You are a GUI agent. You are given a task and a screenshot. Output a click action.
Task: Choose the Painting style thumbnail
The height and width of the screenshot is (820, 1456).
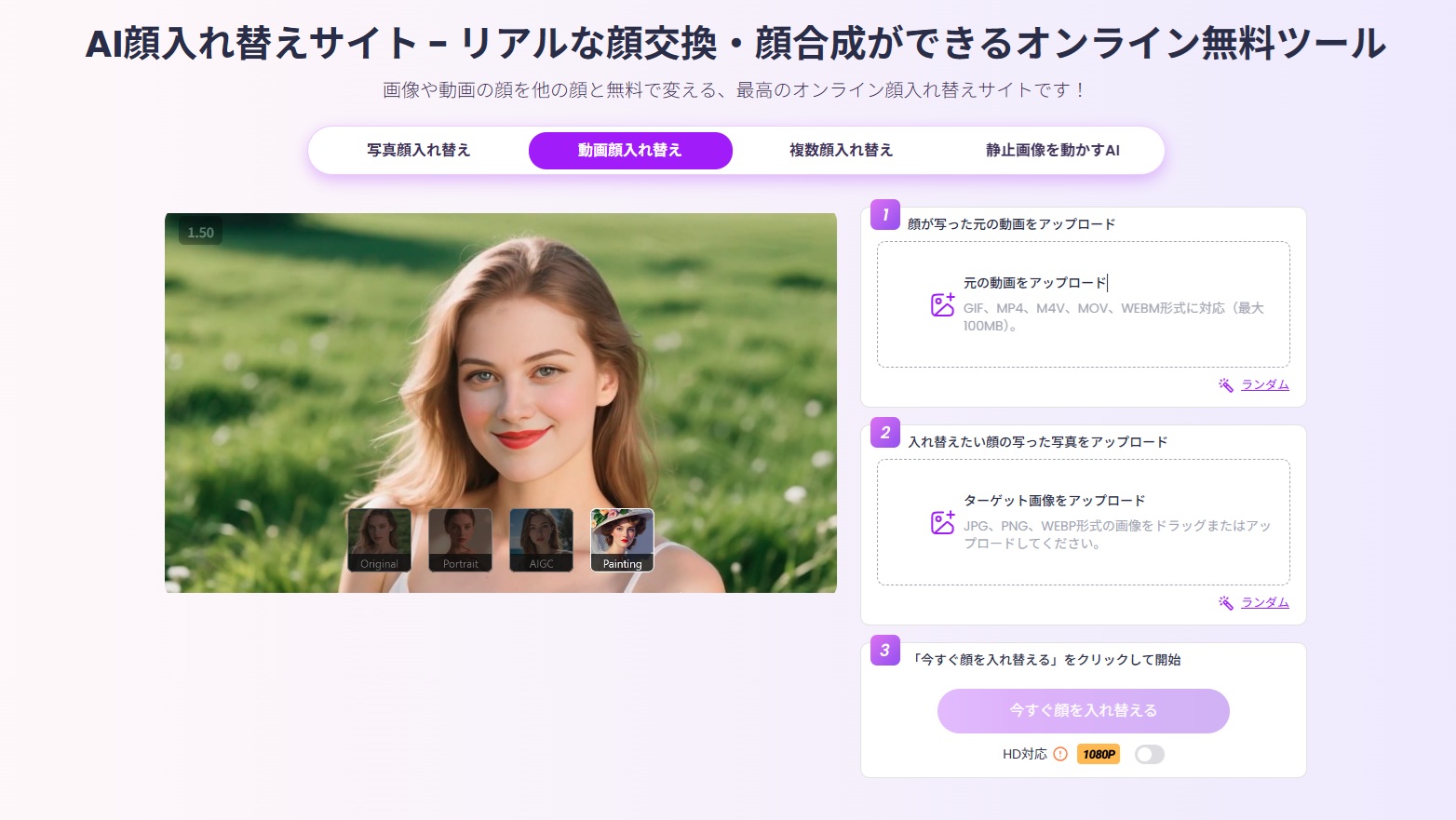622,540
